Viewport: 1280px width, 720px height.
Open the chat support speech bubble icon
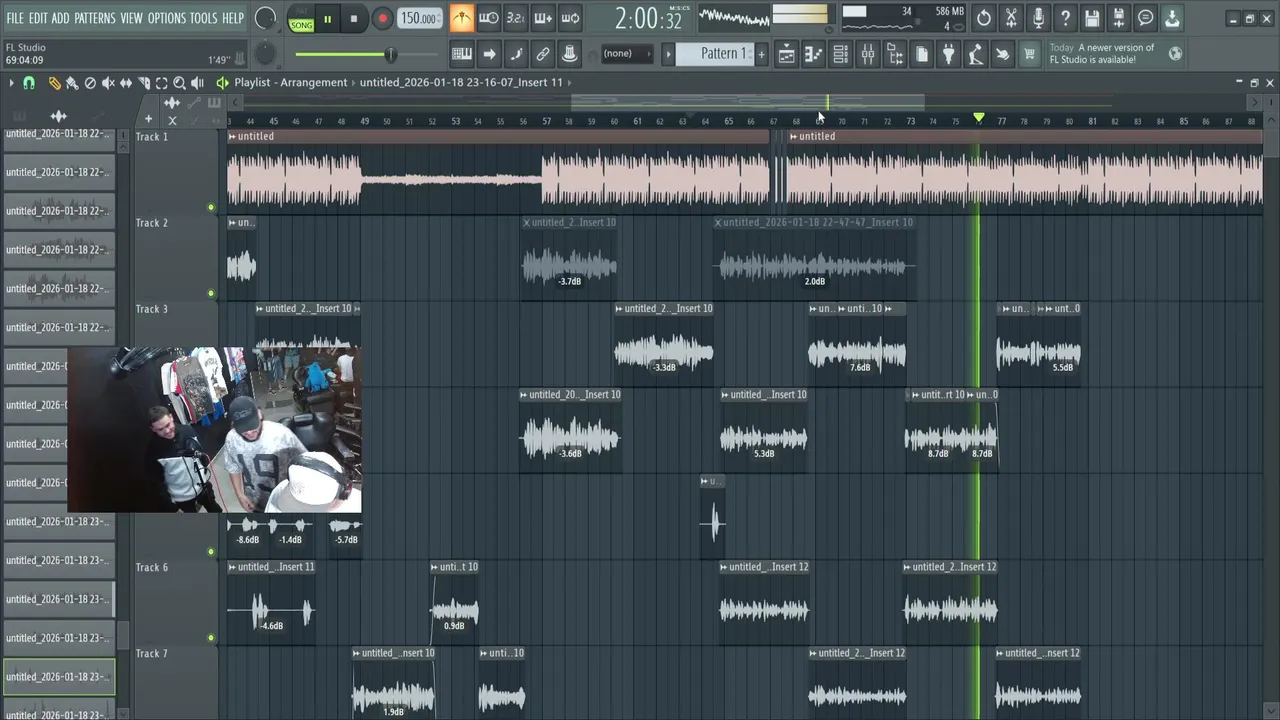coord(1146,18)
